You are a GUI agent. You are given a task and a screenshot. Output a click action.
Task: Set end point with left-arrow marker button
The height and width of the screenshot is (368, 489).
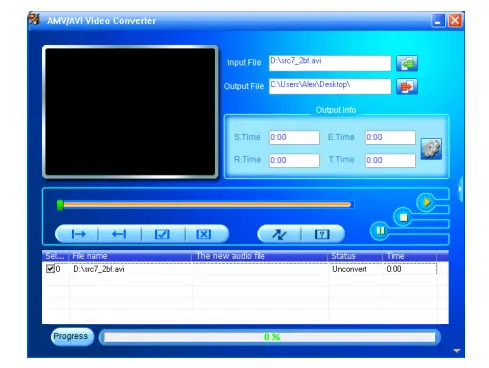tap(119, 234)
